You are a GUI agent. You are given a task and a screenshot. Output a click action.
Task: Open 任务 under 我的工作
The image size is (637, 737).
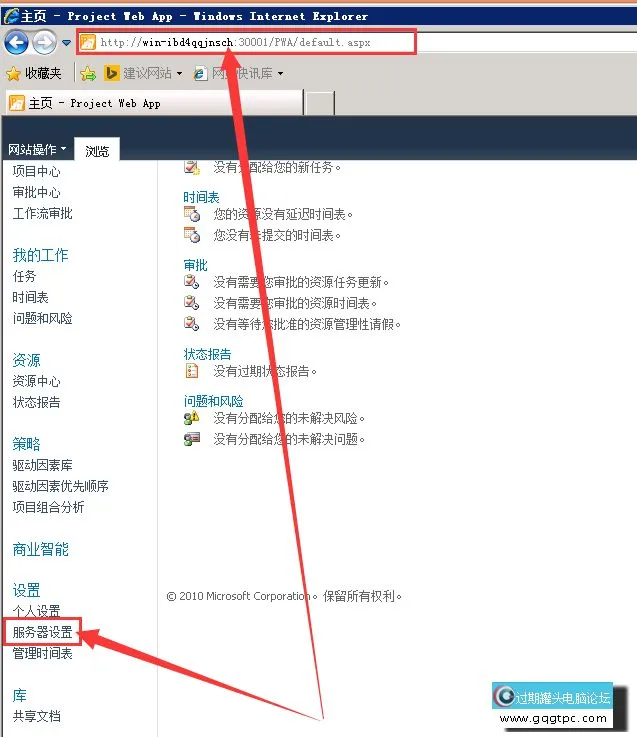(x=24, y=276)
